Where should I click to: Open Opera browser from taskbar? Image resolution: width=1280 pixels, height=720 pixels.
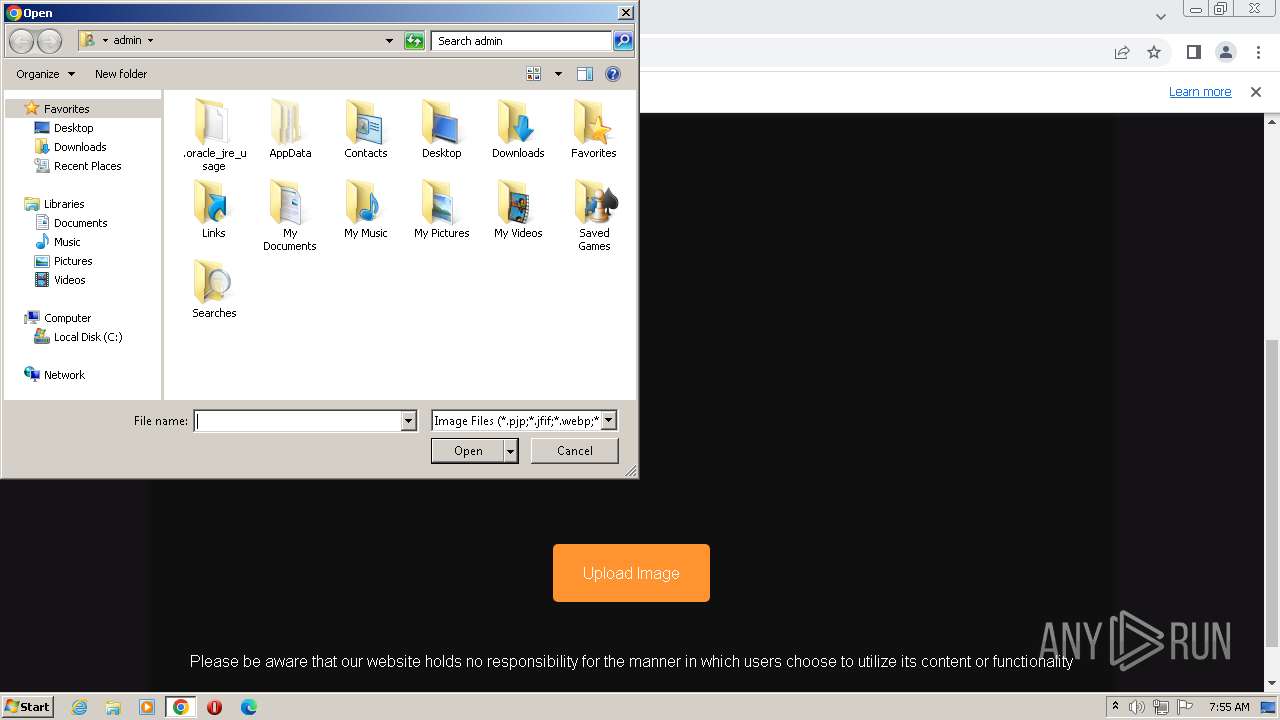pos(214,707)
